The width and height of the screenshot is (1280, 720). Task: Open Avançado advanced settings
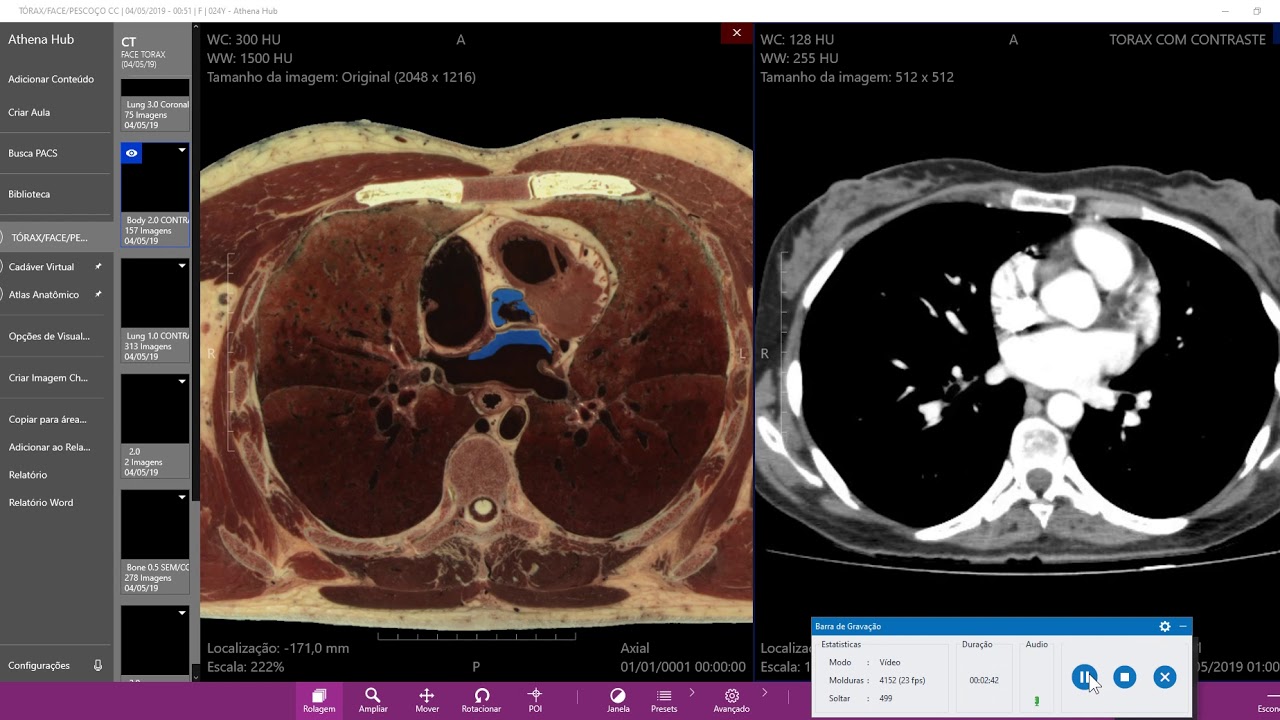point(731,700)
